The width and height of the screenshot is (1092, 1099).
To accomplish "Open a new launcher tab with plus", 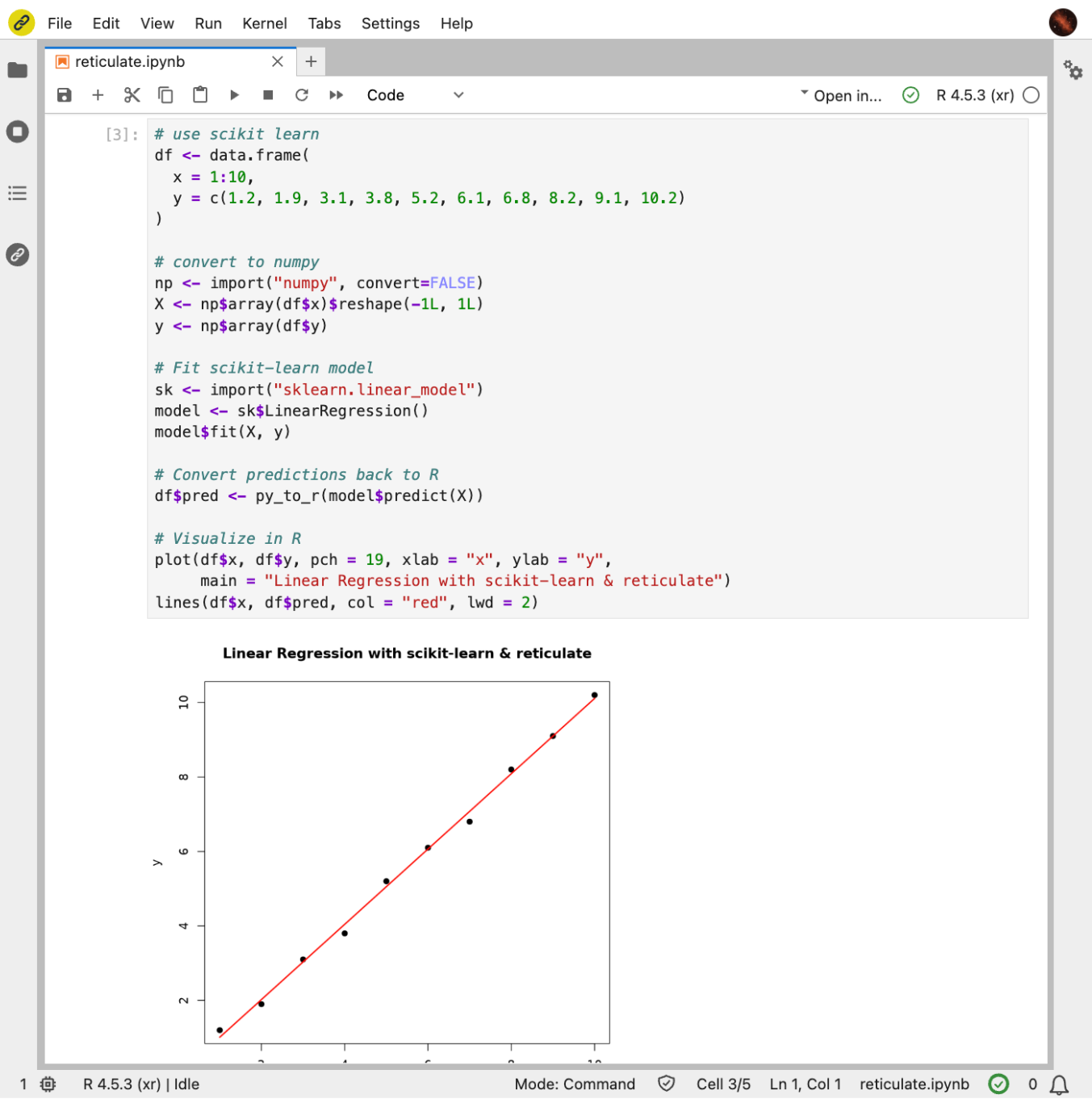I will [x=311, y=61].
